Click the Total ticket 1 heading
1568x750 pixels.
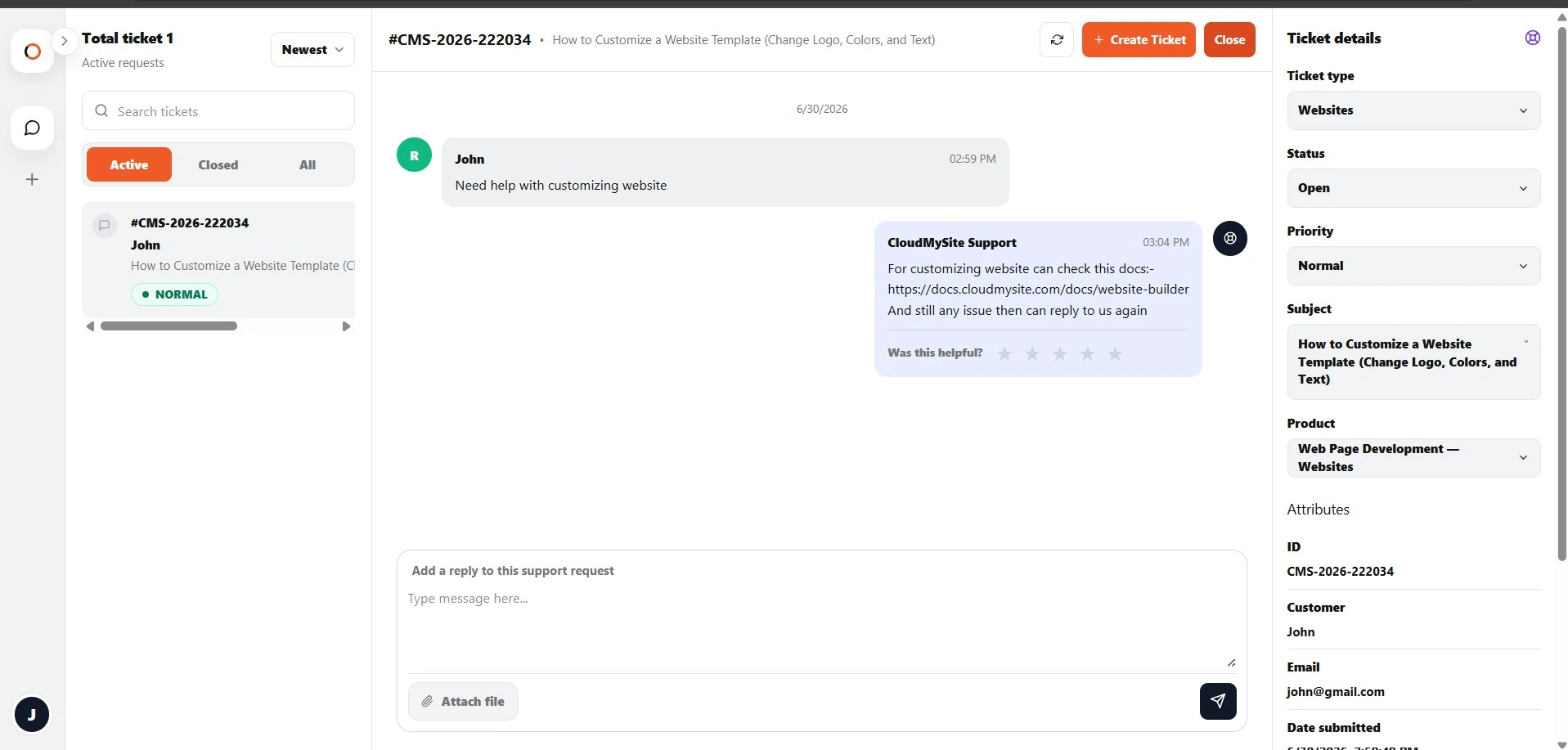[x=128, y=38]
